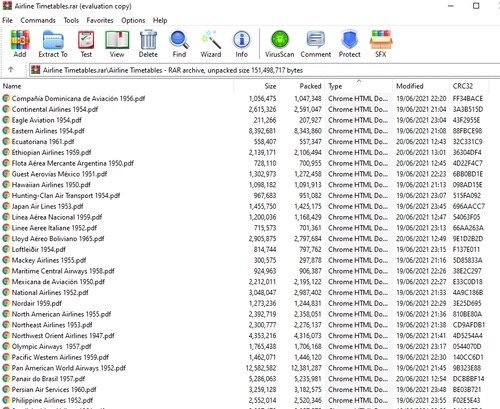Select Pan American World Airways 1952.pdf
This screenshot has width=500, height=409.
pos(69,368)
